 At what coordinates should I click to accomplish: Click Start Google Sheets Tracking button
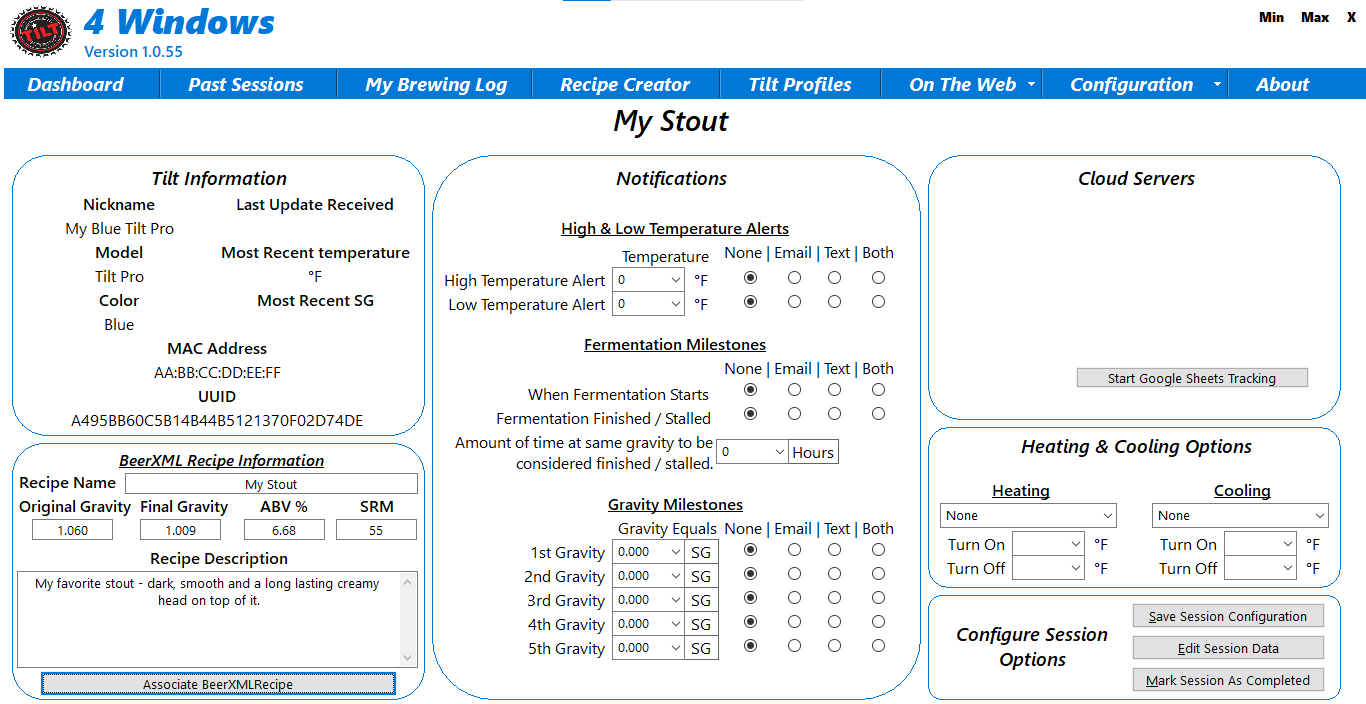click(1191, 378)
